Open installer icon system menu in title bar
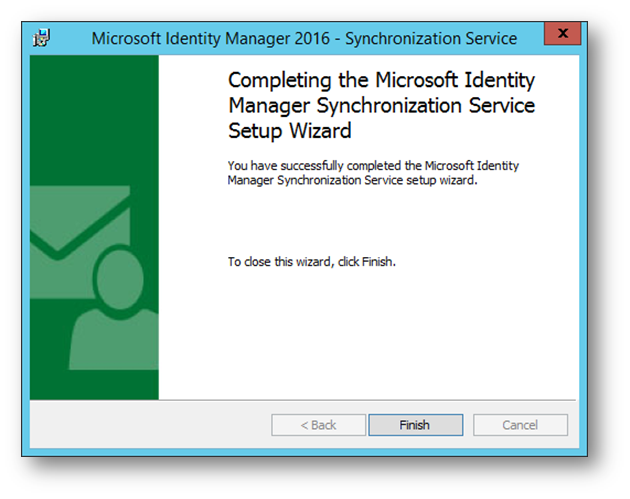Viewport: 630px width, 499px height. [x=41, y=38]
